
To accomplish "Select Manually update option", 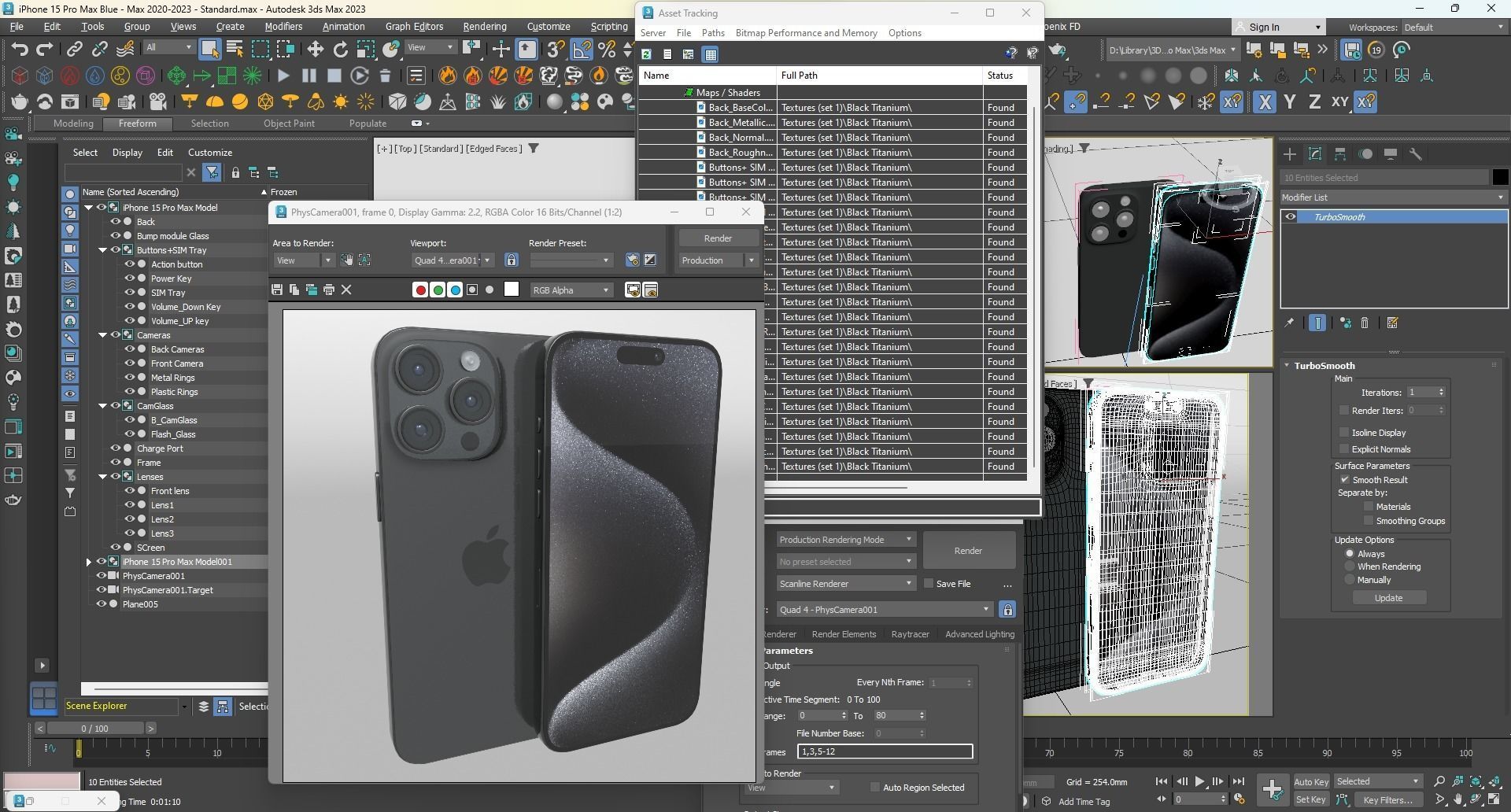I will pyautogui.click(x=1350, y=580).
